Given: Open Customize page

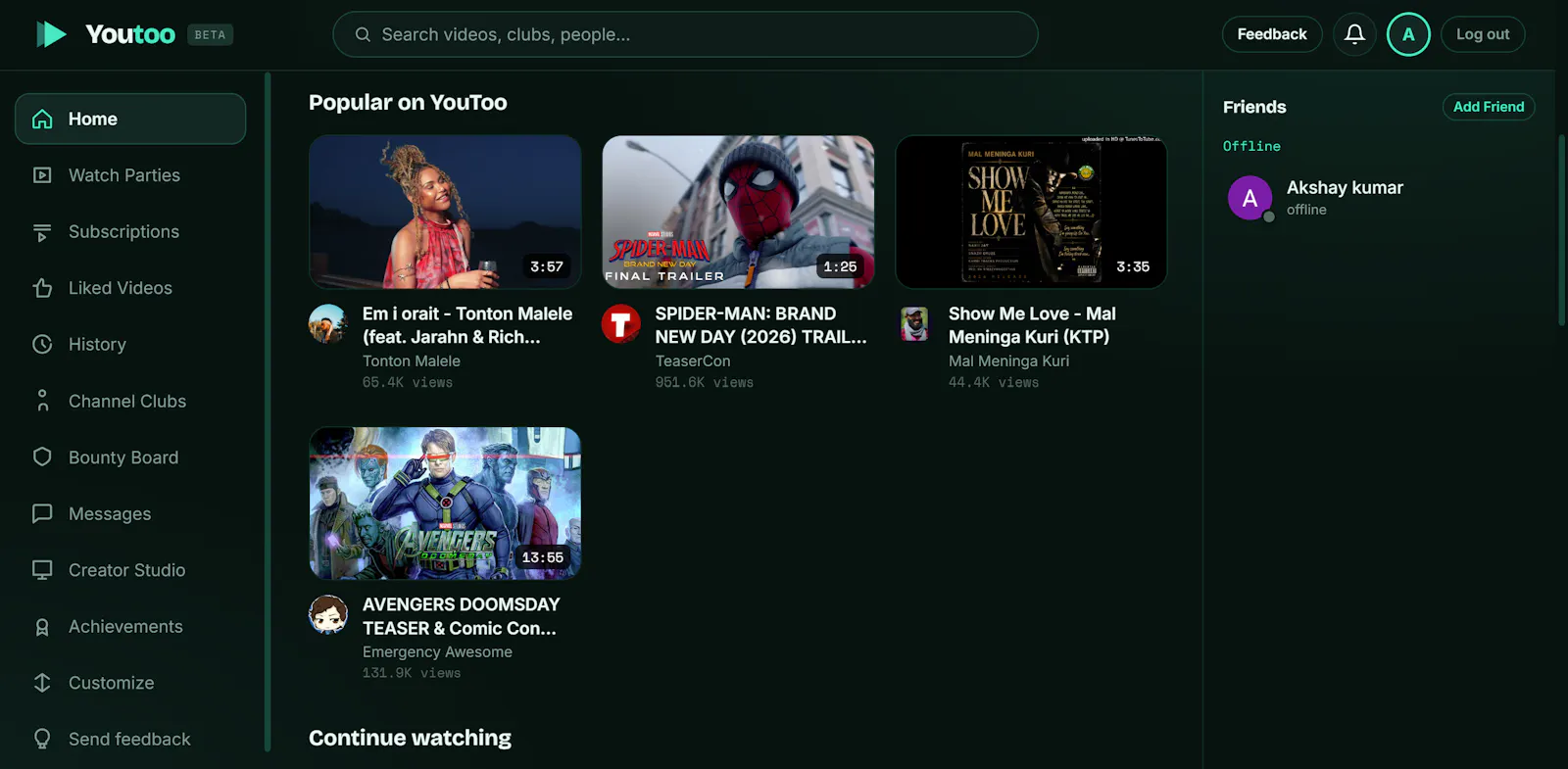Looking at the screenshot, I should [130, 683].
